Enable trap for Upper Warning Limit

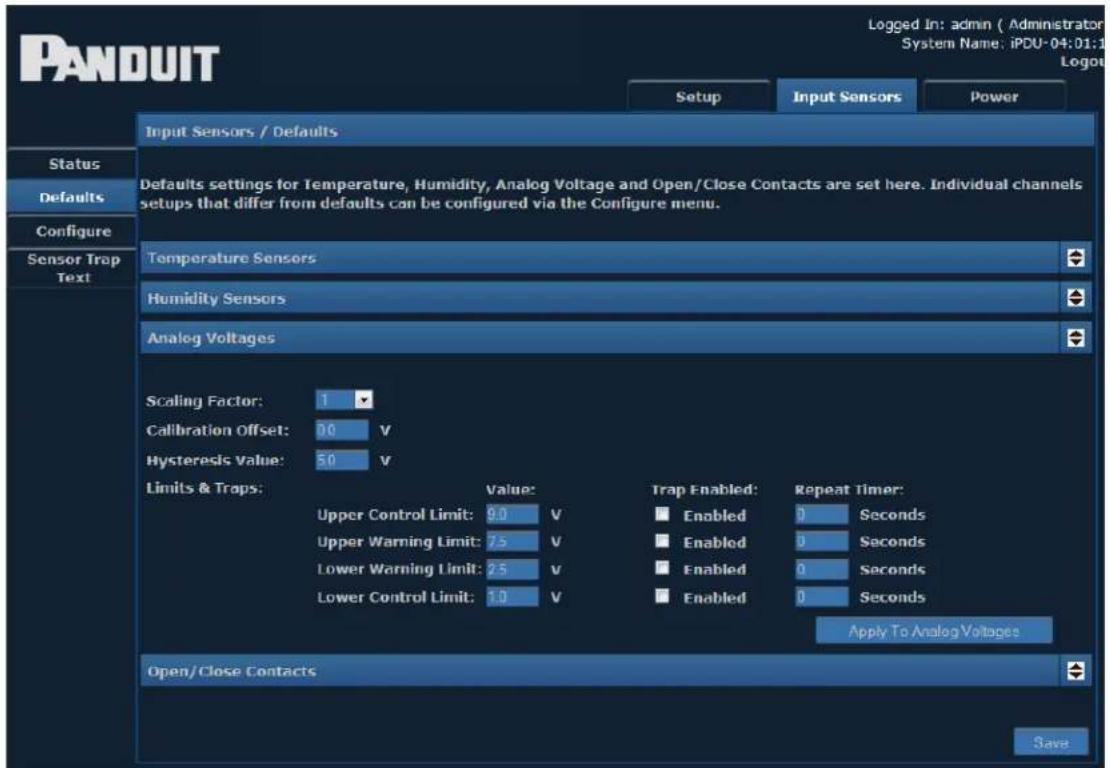pyautogui.click(x=662, y=541)
